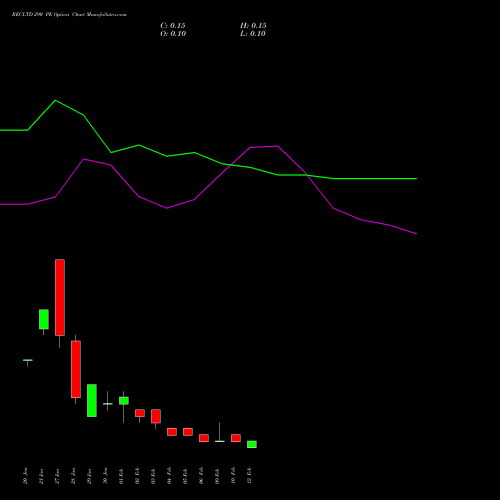This screenshot has width=500, height=500.
Task: Select the '20 Jan' date axis label
Action: [x=25, y=476]
